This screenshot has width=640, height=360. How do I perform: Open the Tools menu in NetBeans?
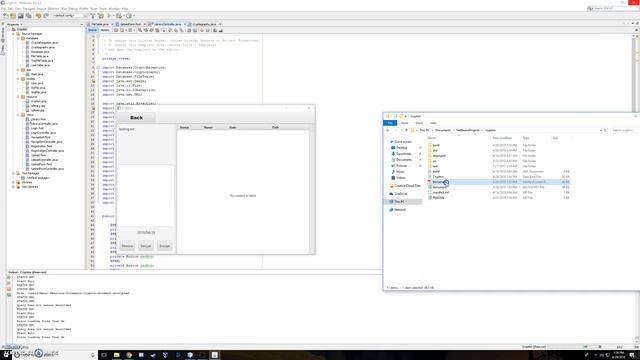103,9
